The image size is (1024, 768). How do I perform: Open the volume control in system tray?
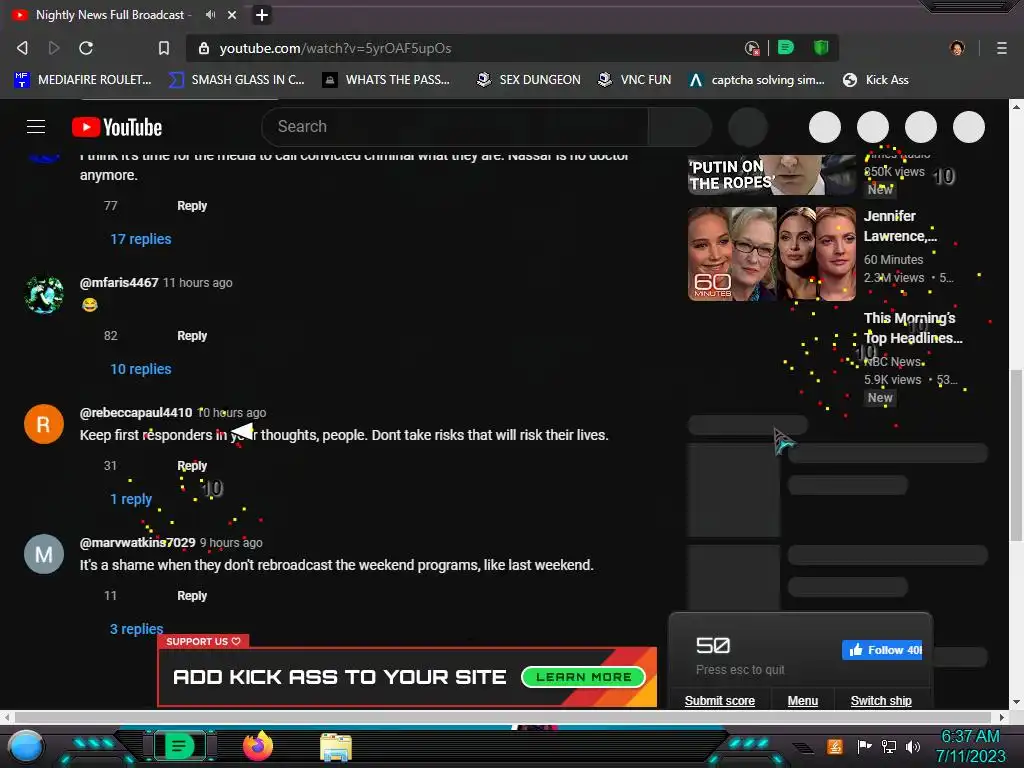(913, 746)
